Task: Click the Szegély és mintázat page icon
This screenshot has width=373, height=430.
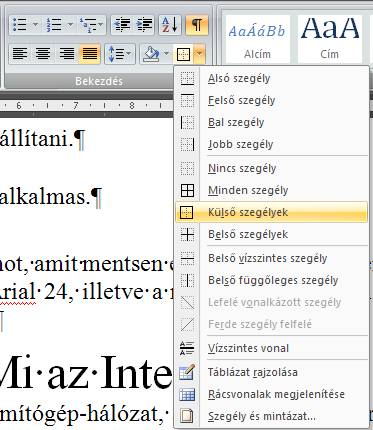Action: click(x=187, y=417)
